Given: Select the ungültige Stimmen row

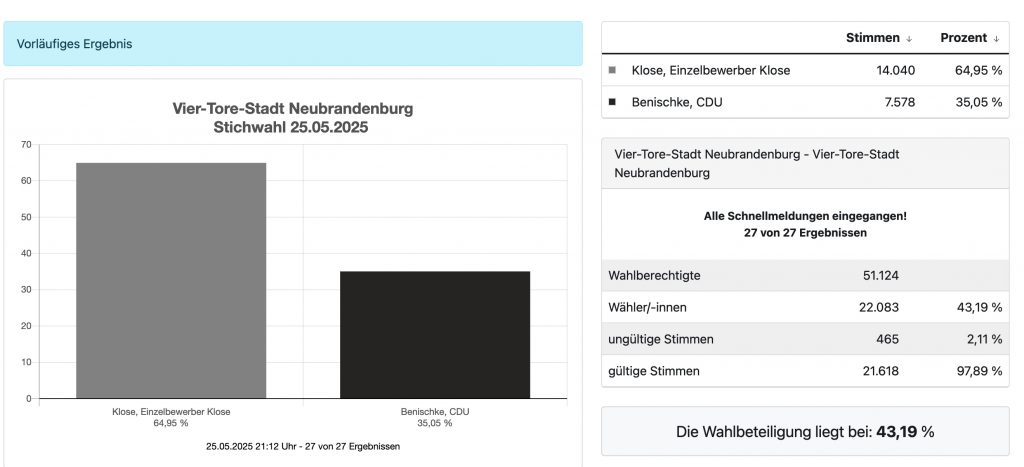Looking at the screenshot, I should 804,339.
